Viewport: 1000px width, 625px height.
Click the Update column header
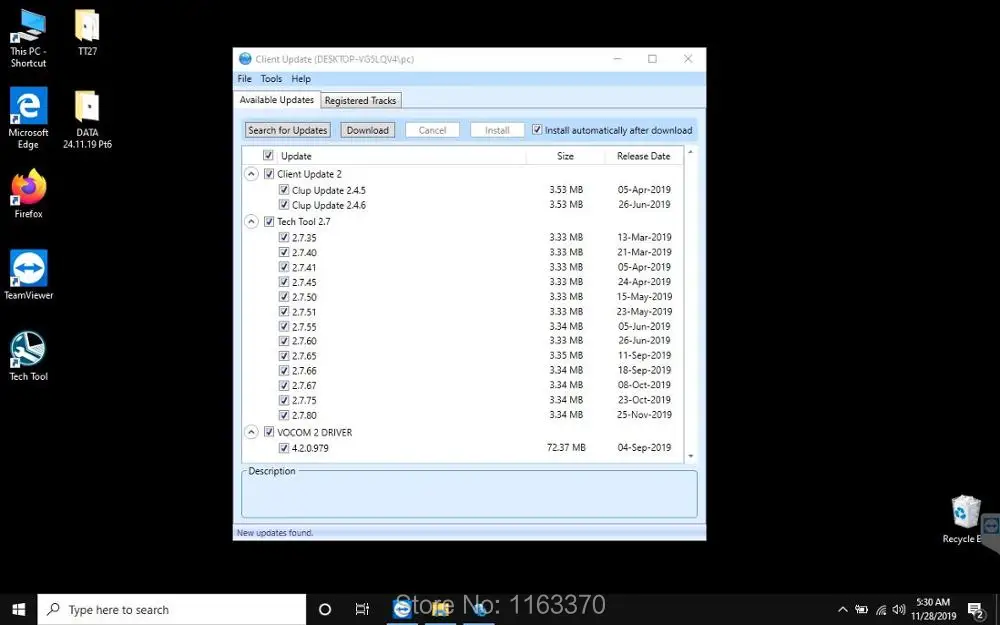click(x=296, y=156)
